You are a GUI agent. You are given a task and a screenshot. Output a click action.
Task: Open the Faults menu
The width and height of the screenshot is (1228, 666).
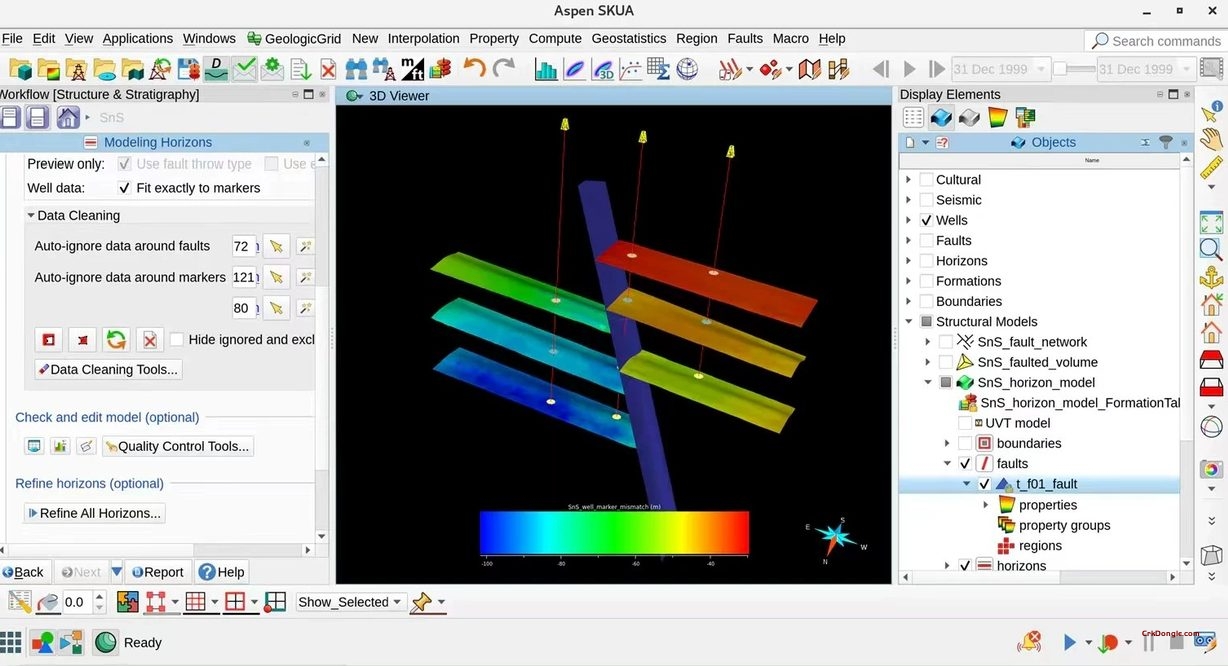[x=745, y=38]
